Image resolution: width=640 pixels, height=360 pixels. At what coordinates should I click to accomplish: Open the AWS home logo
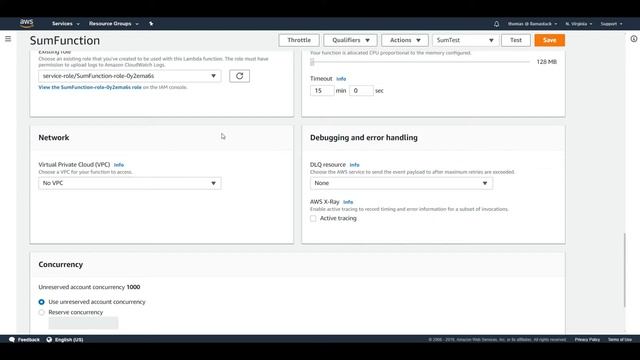[x=27, y=23]
